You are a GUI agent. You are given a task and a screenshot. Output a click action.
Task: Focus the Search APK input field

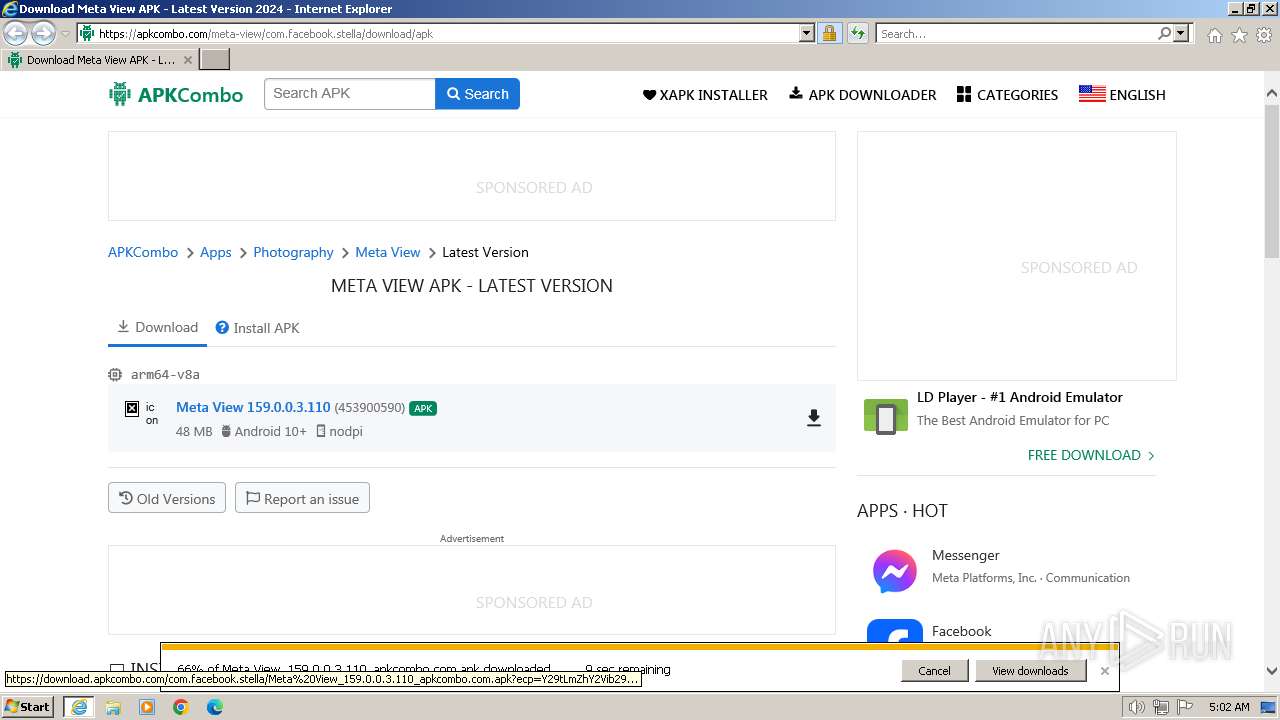click(350, 94)
